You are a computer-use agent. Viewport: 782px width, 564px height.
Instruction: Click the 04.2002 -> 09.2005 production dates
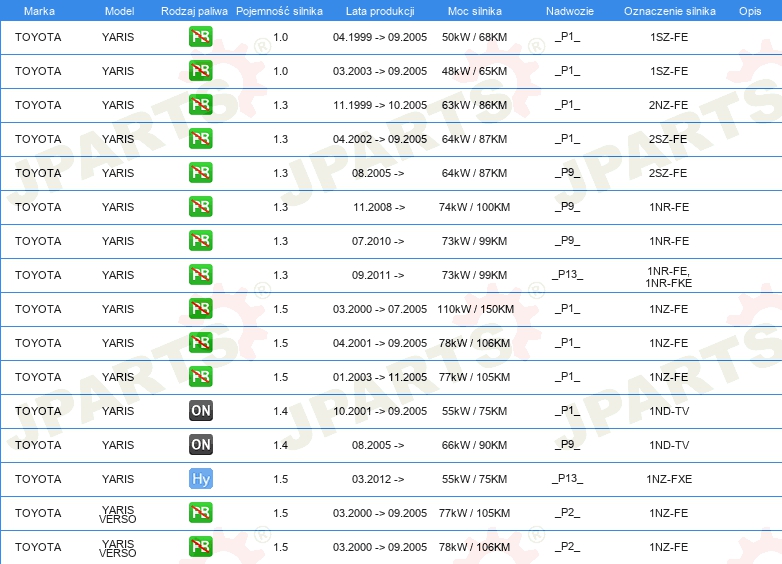pyautogui.click(x=380, y=139)
